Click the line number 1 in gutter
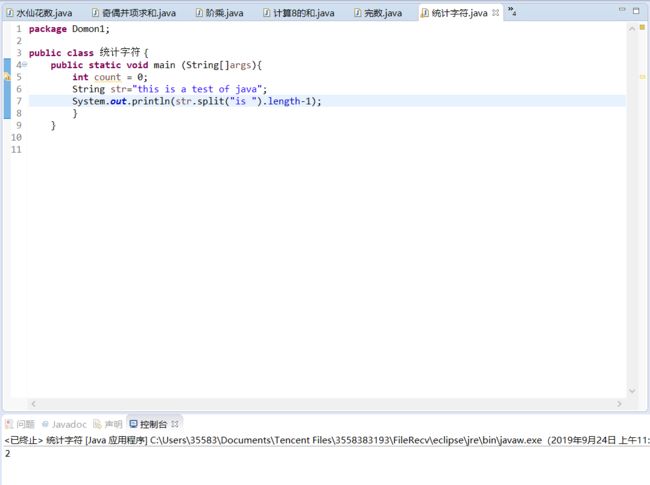 pyautogui.click(x=19, y=29)
